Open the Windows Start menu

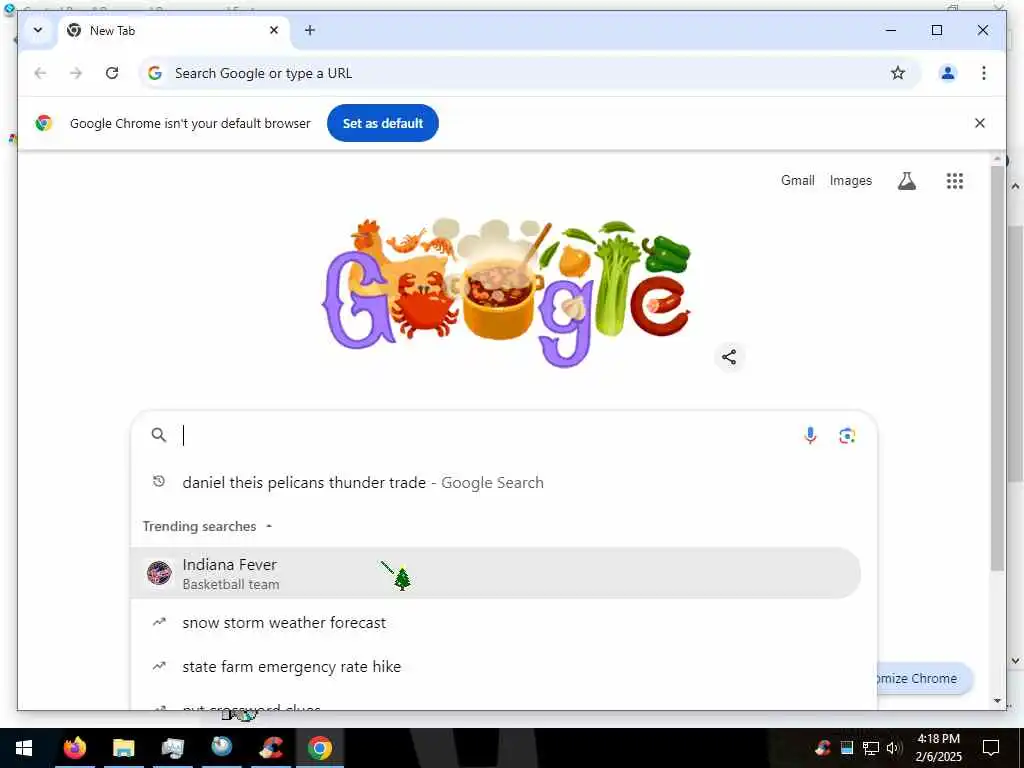click(24, 748)
